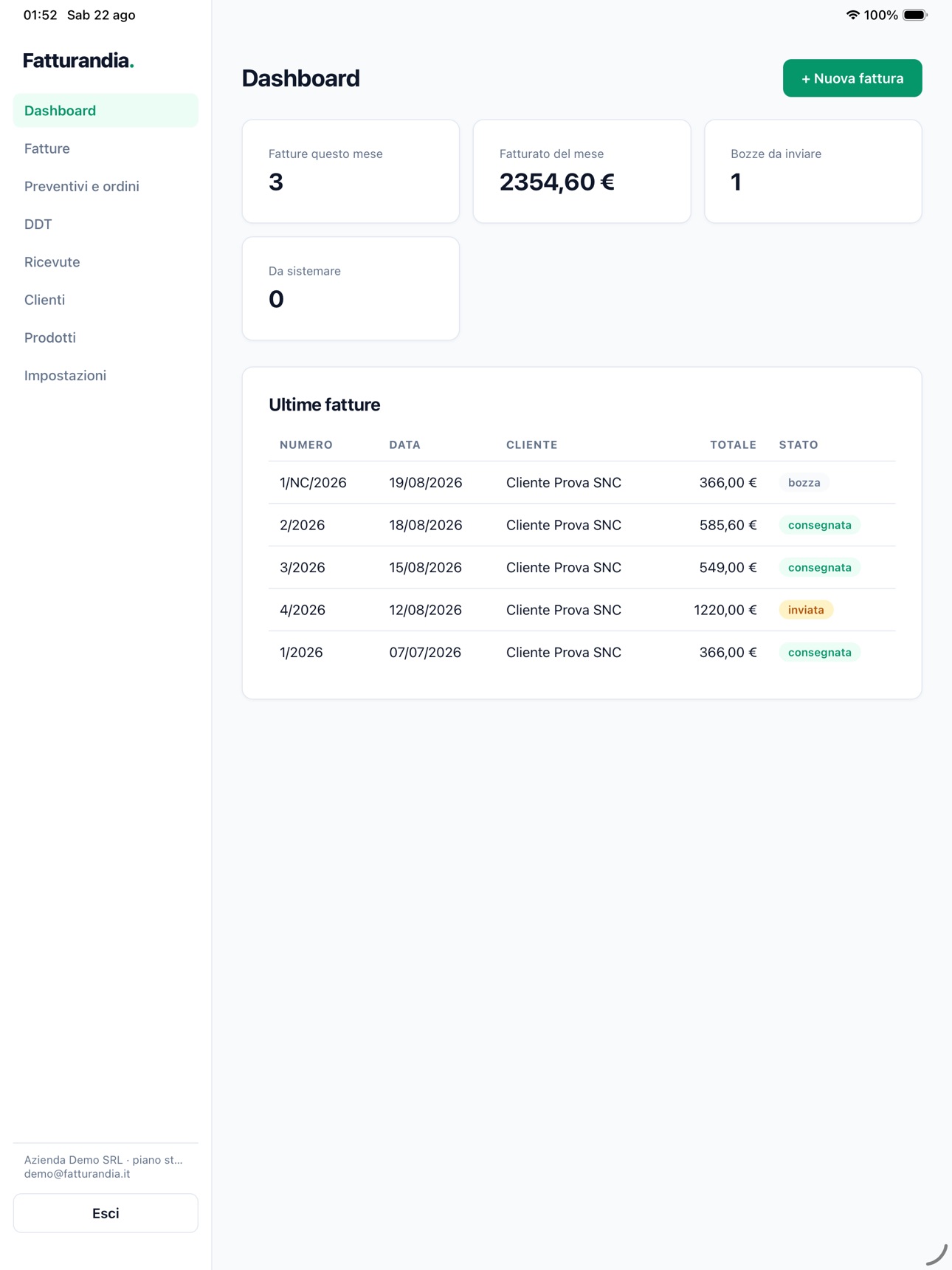Click the total 585,60 €

point(728,525)
